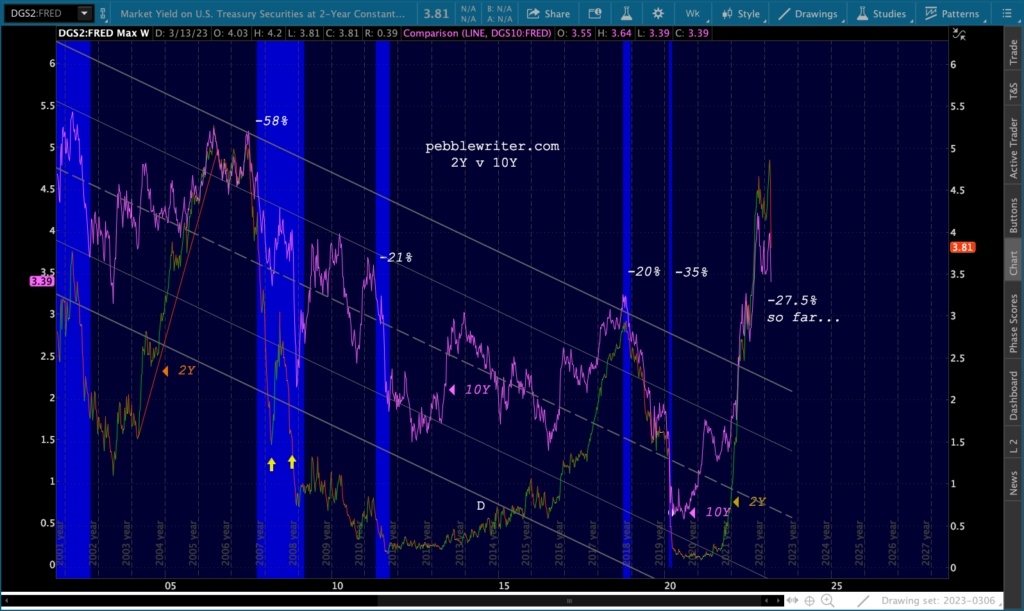
Task: Open the Studies menu
Action: (882, 13)
